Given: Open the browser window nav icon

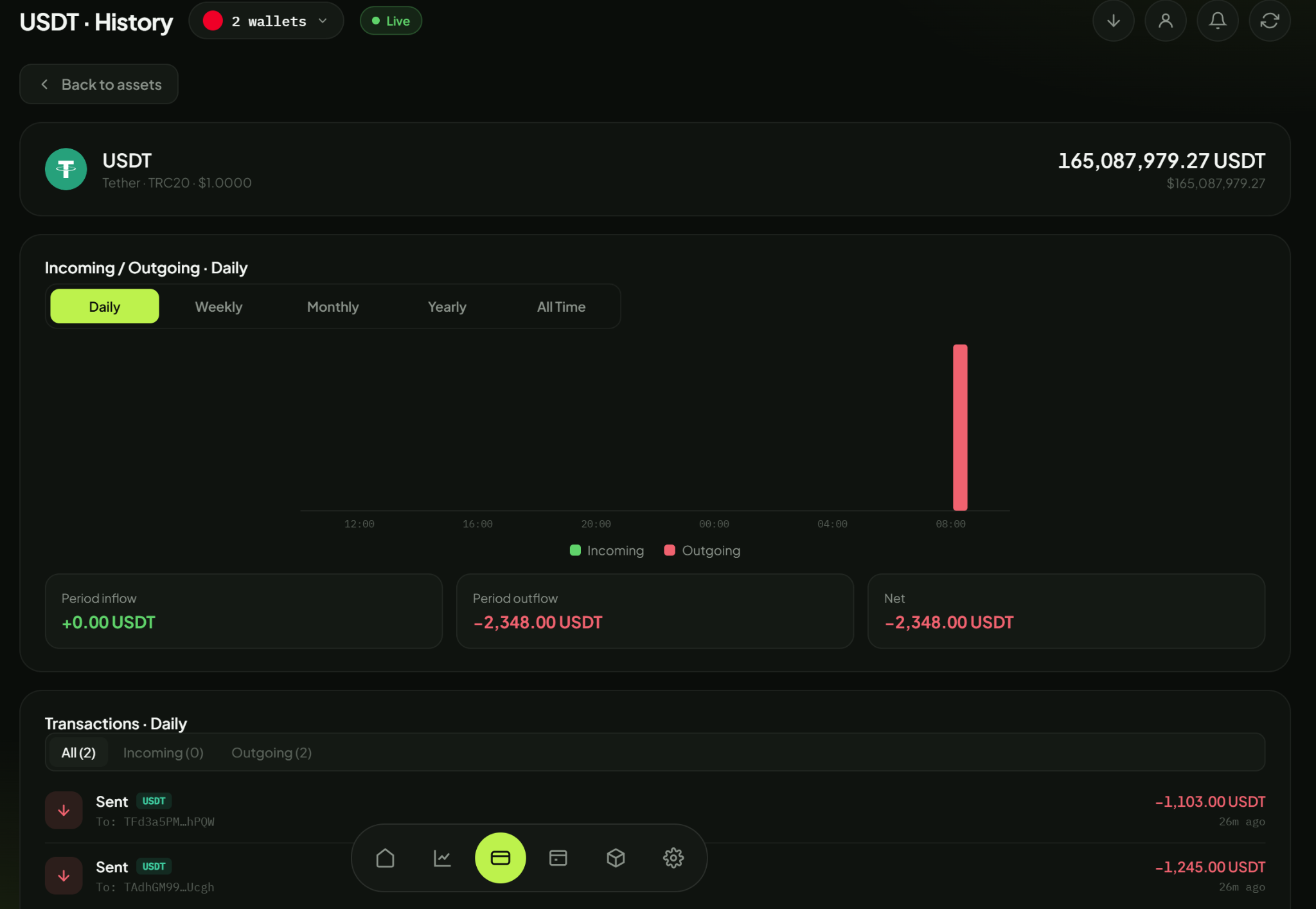Looking at the screenshot, I should coord(558,858).
